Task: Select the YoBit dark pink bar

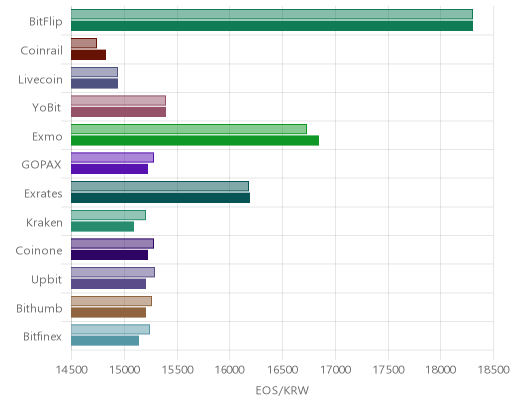Action: click(x=119, y=112)
